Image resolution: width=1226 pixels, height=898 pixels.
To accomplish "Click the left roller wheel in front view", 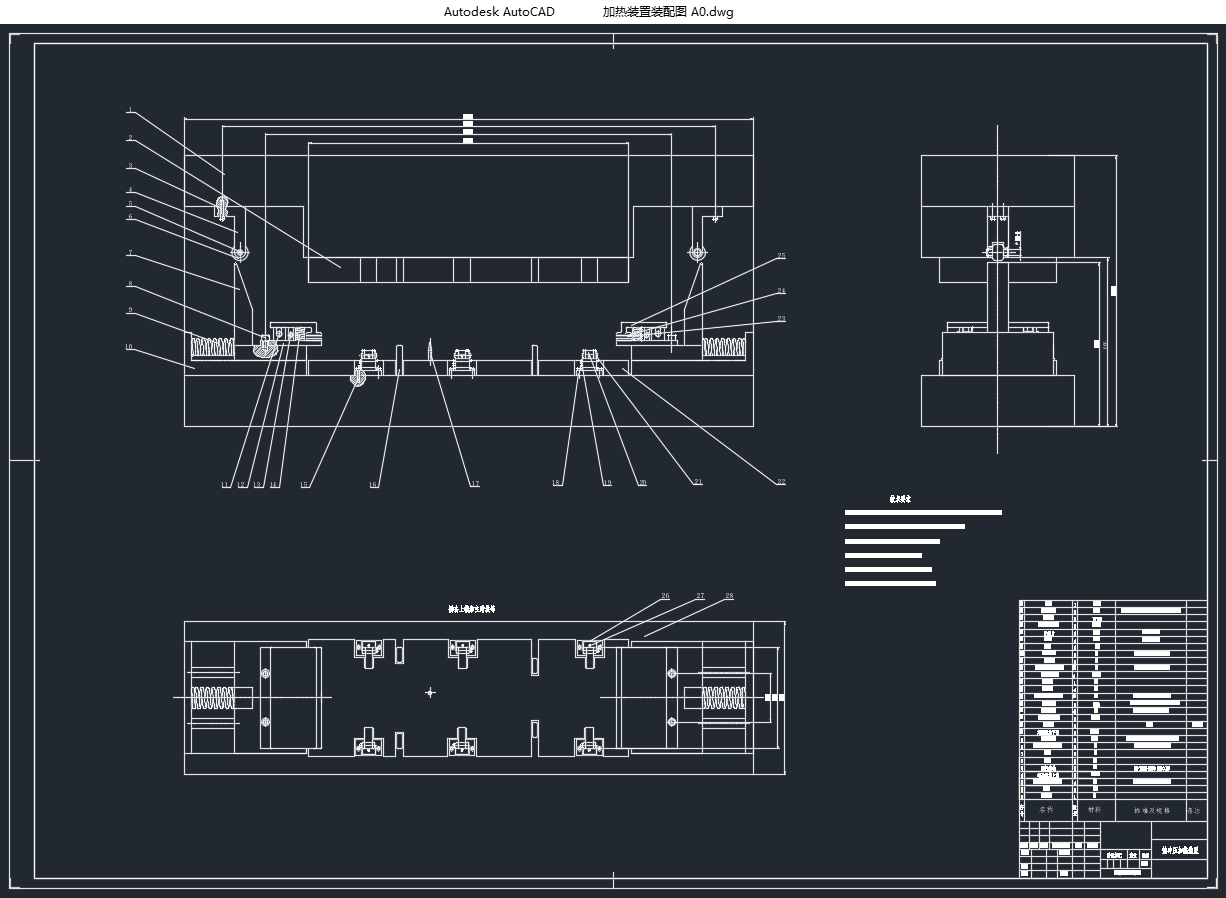I will tap(239, 253).
